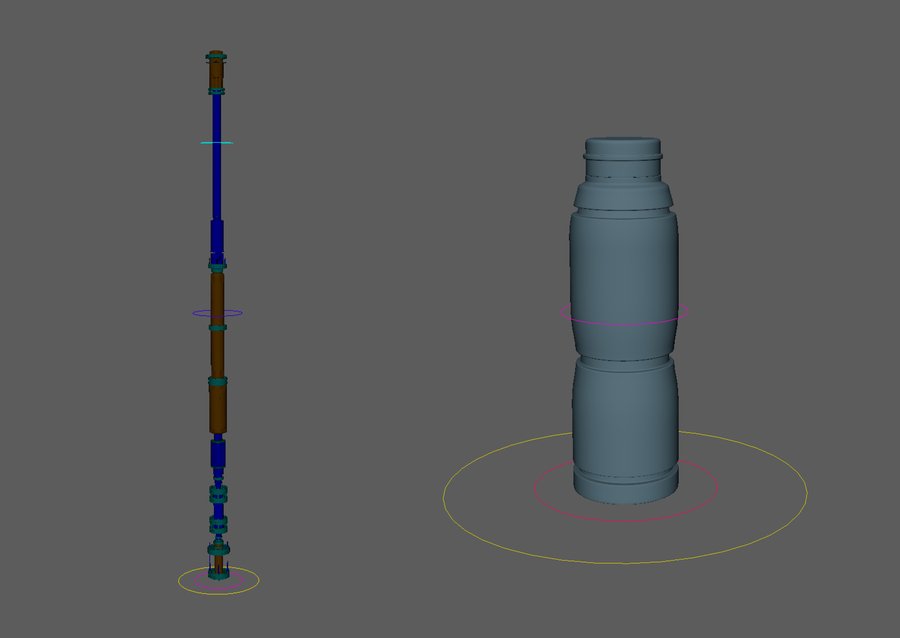Select the purple ring control on the pole
This screenshot has height=638, width=900.
pyautogui.click(x=217, y=313)
